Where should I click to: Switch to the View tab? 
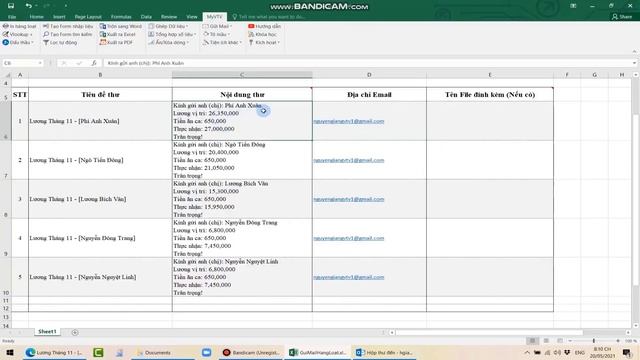[x=192, y=17]
